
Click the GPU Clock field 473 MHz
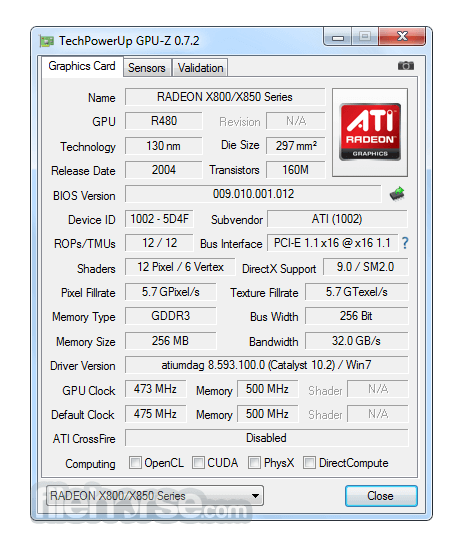tap(155, 389)
